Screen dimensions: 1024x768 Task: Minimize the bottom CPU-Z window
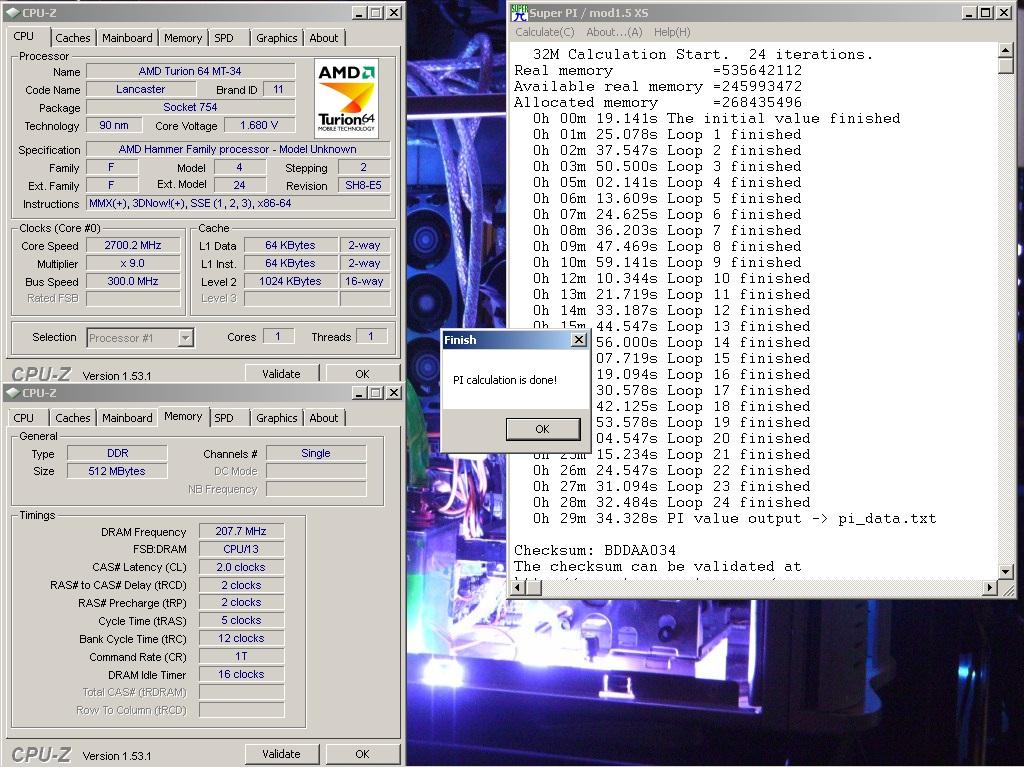(360, 392)
